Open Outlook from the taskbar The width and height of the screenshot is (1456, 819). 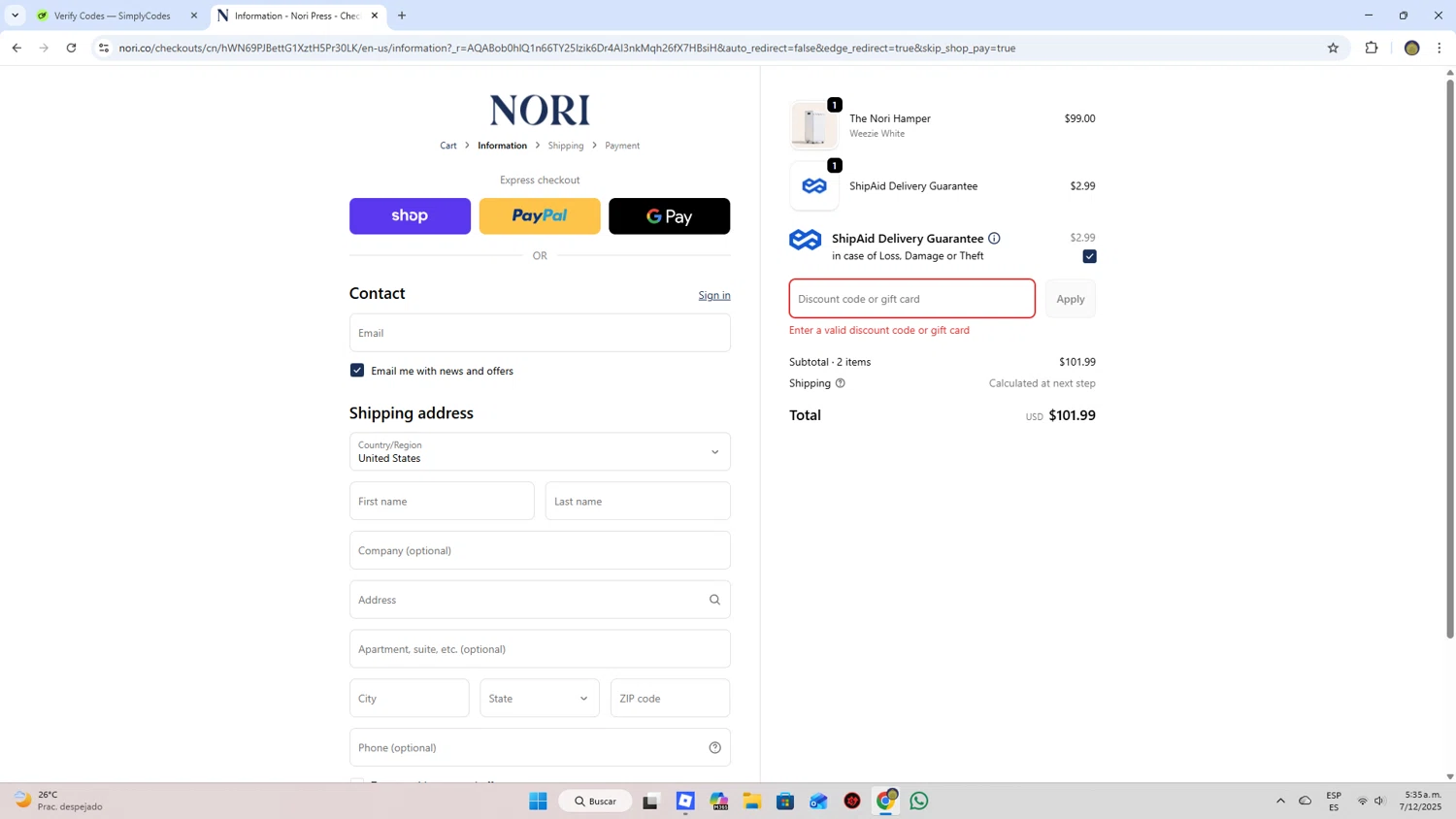(818, 802)
